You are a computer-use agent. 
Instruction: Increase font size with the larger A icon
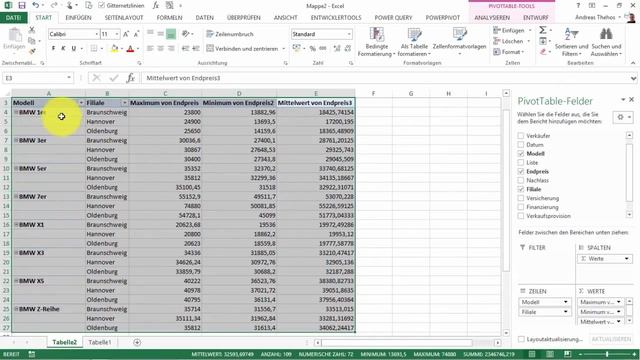pos(126,34)
